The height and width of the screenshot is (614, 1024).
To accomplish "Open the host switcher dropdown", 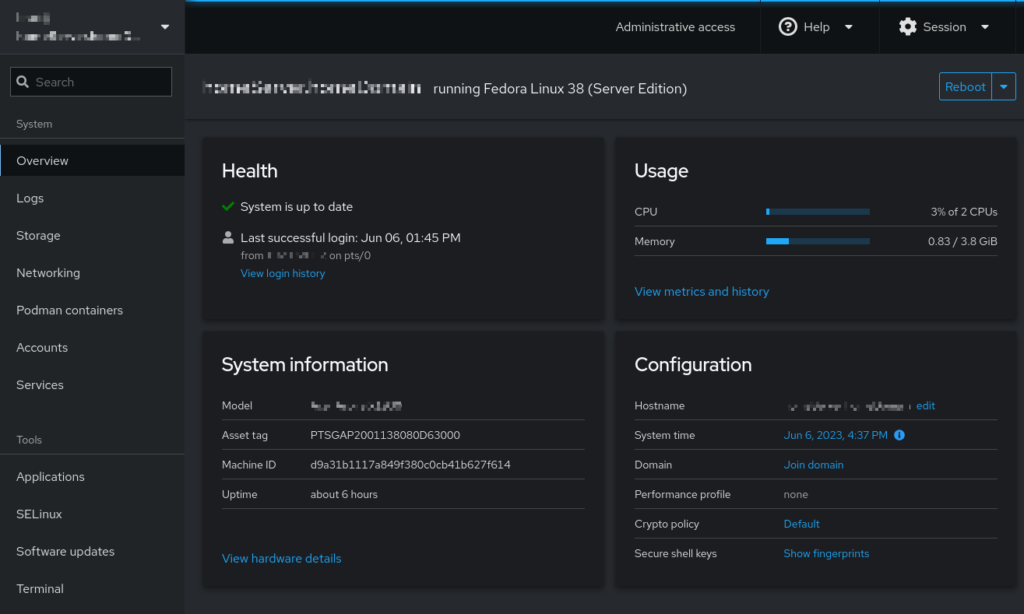I will click(x=165, y=27).
